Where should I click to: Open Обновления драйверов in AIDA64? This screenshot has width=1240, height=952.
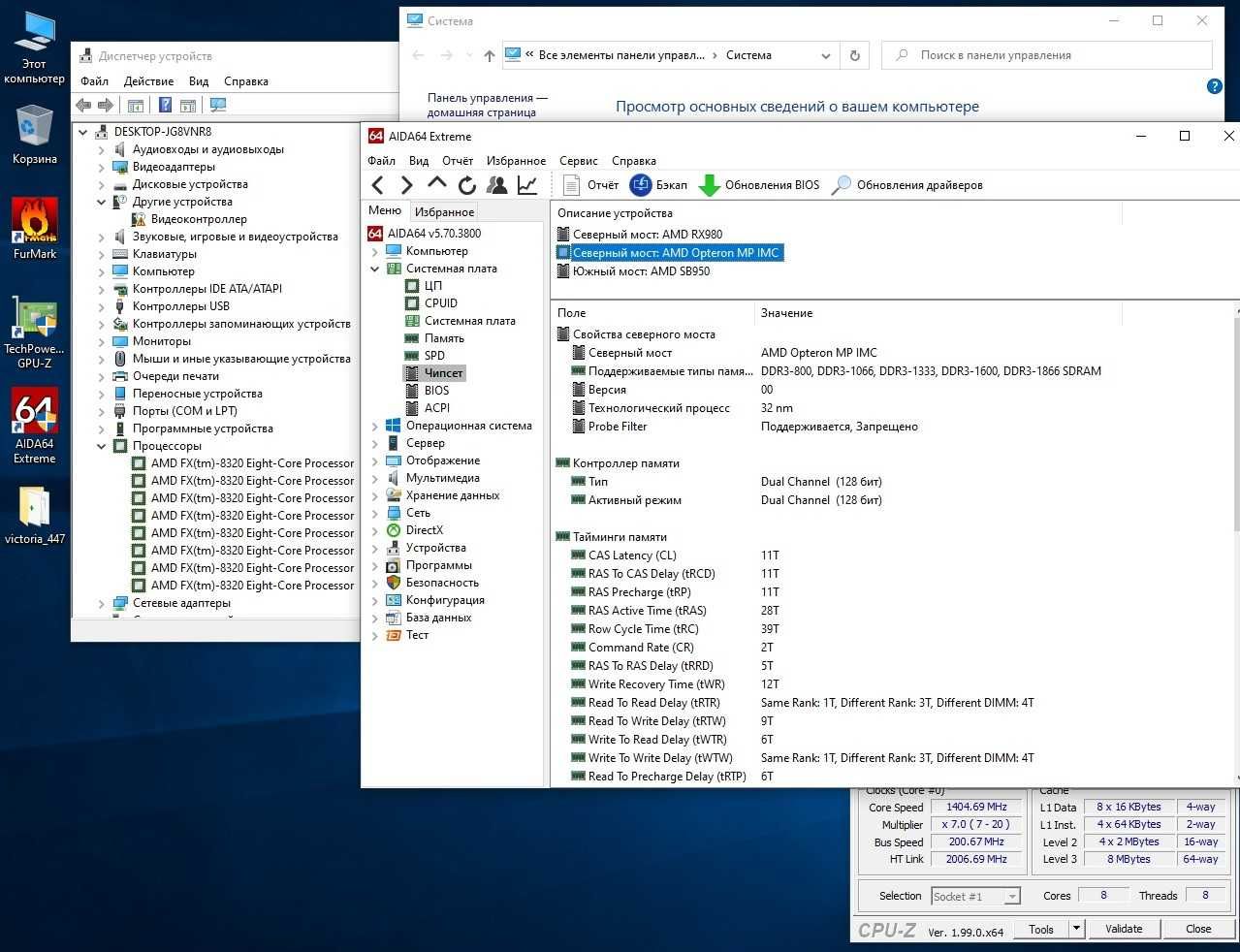click(x=907, y=185)
